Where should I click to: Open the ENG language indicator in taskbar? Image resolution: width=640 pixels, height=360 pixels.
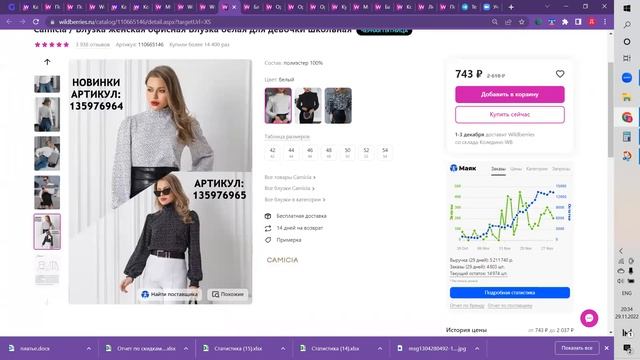(x=627, y=293)
